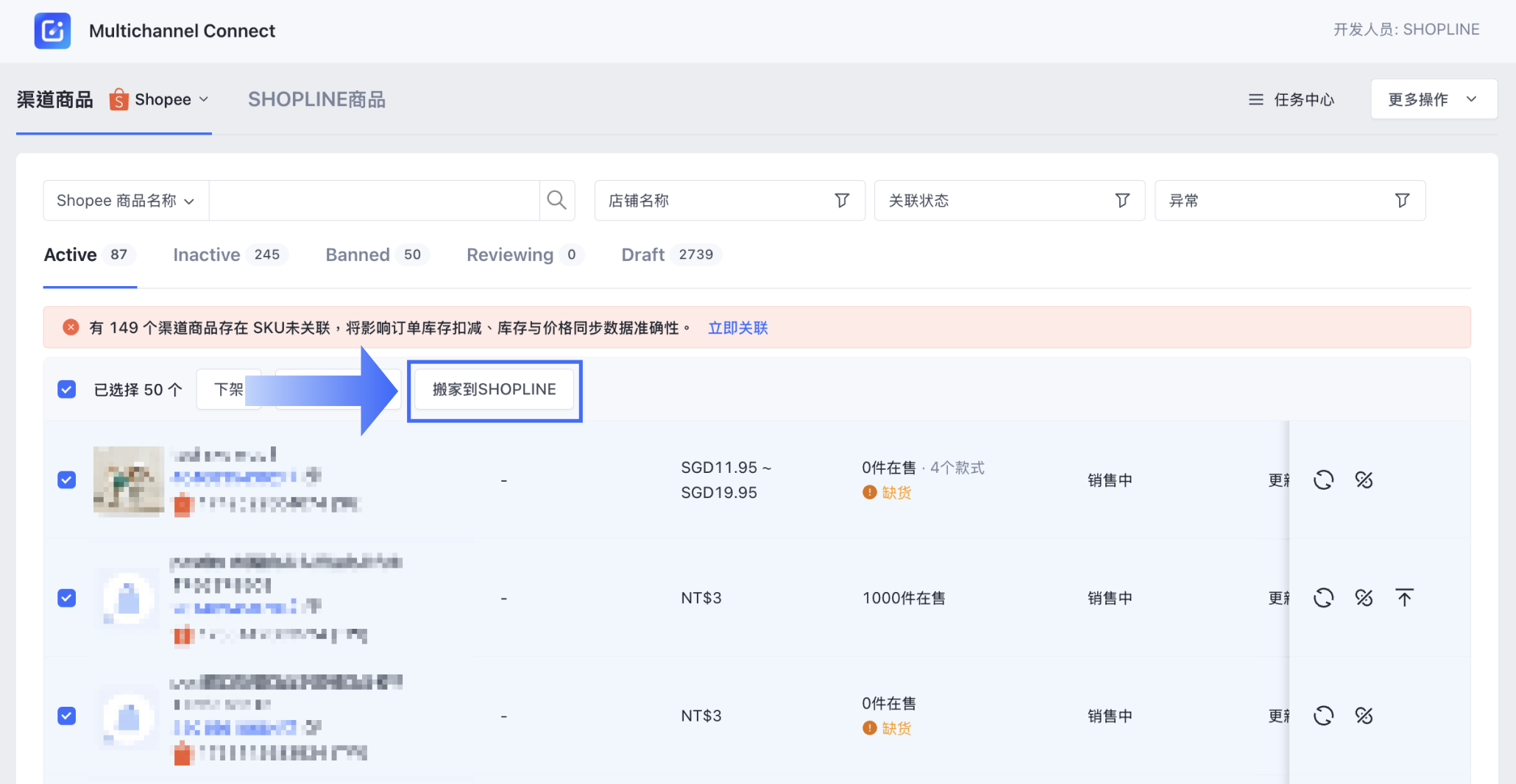This screenshot has height=784, width=1516.
Task: Click the sync icon on third product row
Action: click(1323, 716)
